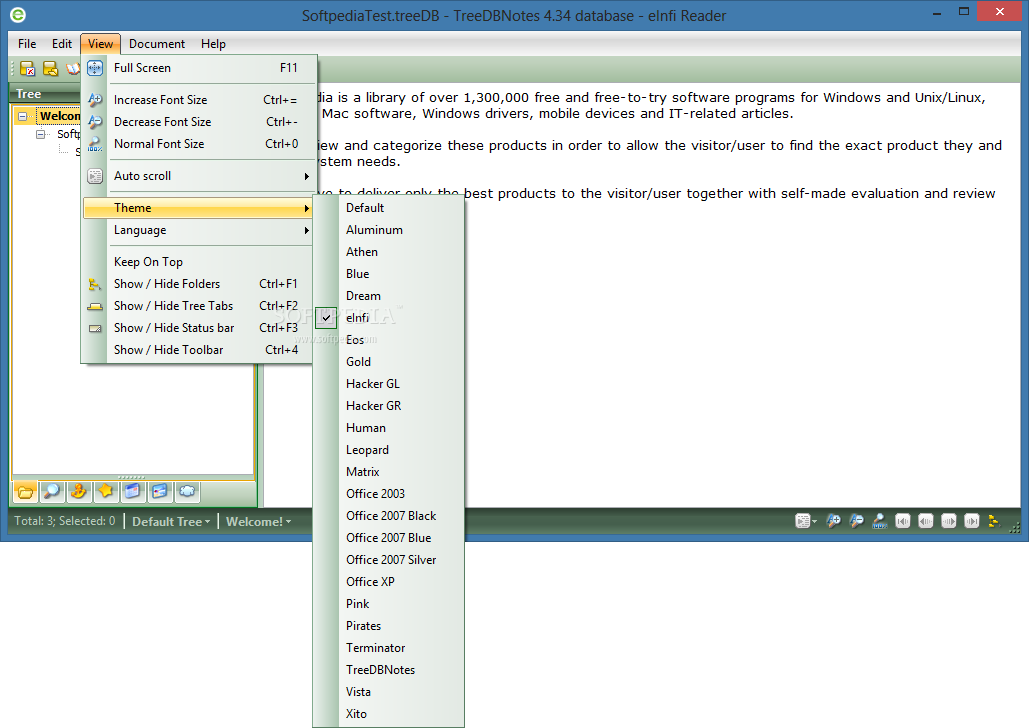Select the TreeDBNotes theme
The image size is (1029, 728).
click(x=388, y=670)
